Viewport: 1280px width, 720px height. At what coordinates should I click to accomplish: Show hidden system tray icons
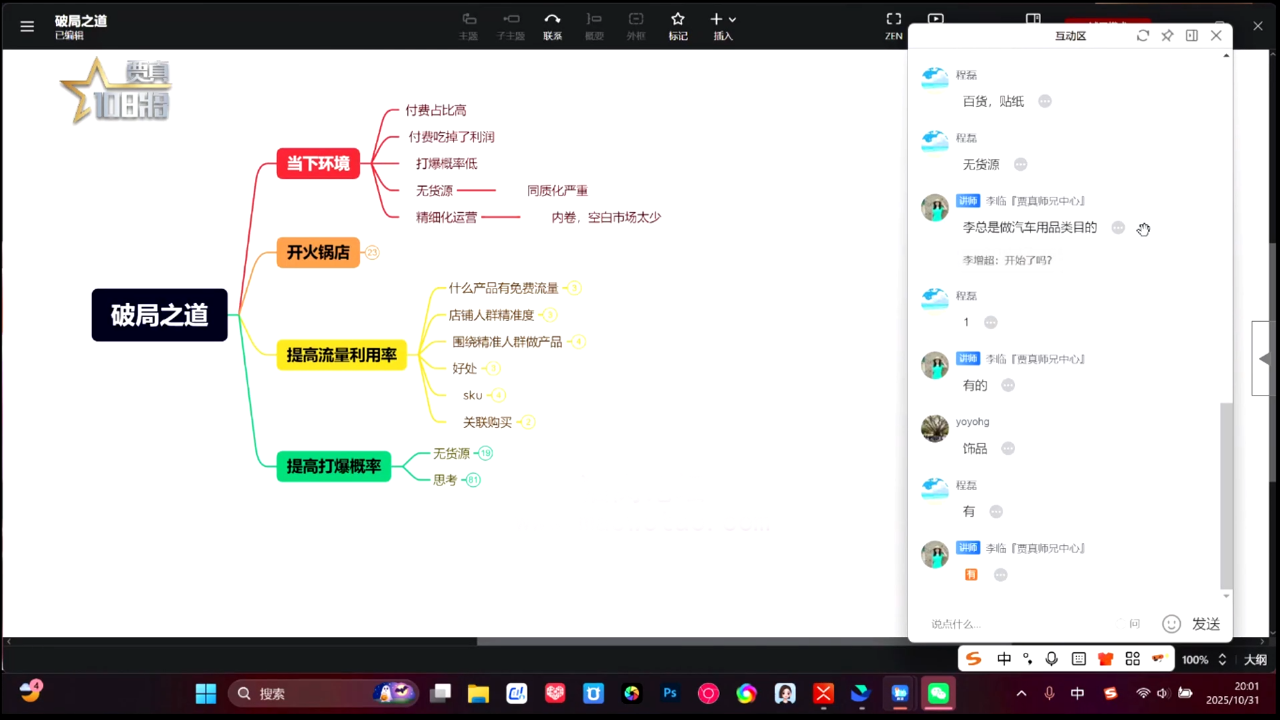click(x=1021, y=693)
